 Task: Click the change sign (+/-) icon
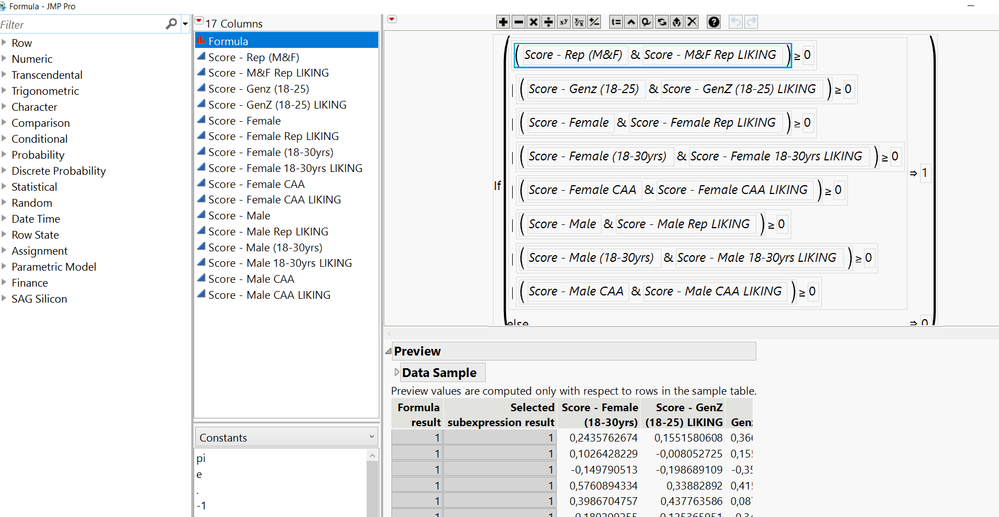click(594, 22)
